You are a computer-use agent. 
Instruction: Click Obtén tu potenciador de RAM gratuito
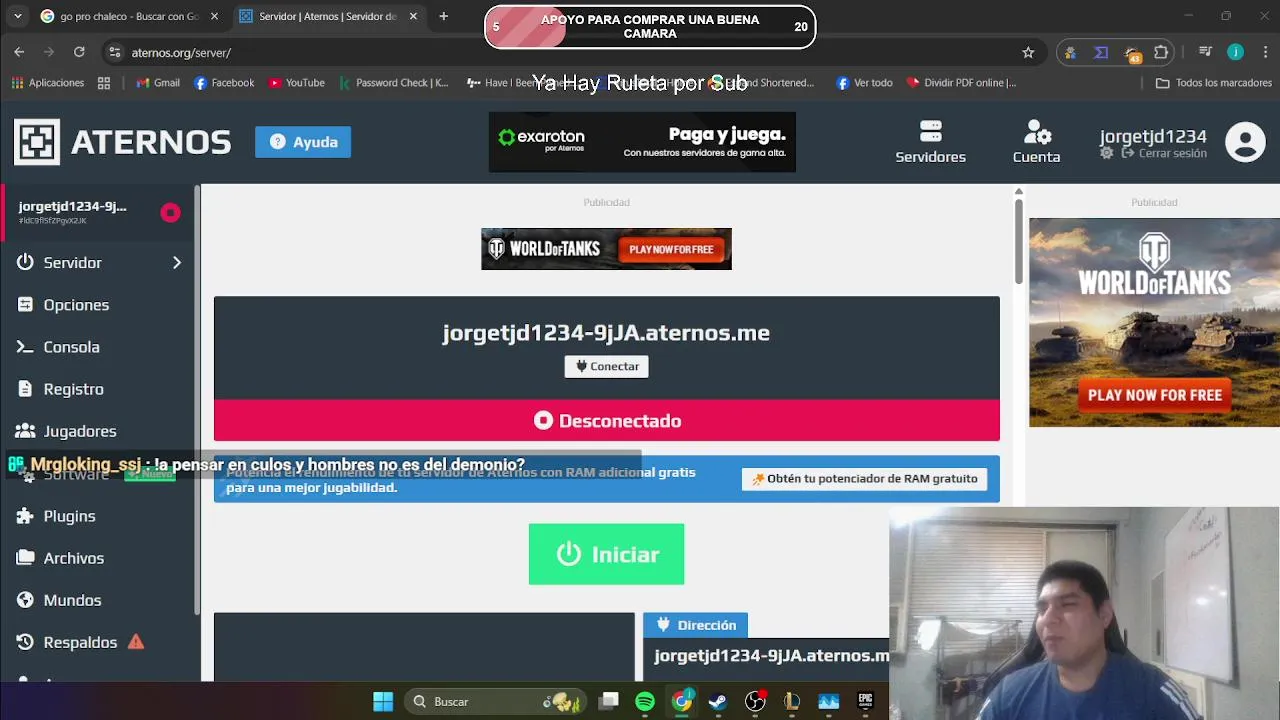tap(865, 479)
